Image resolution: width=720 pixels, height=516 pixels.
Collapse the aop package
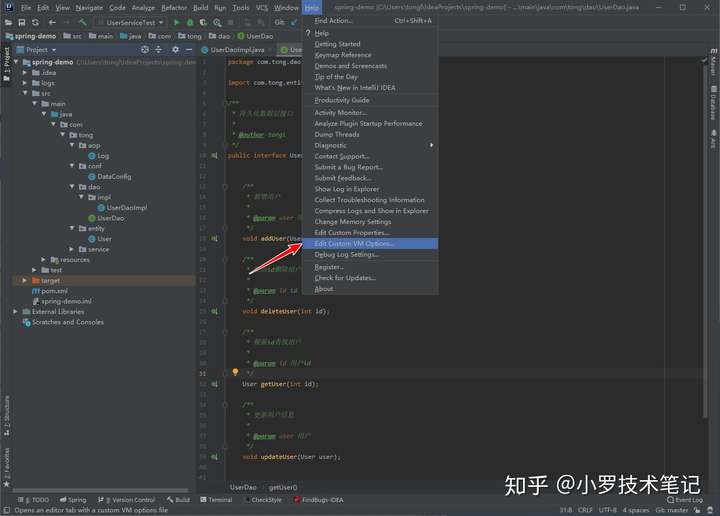[72, 145]
